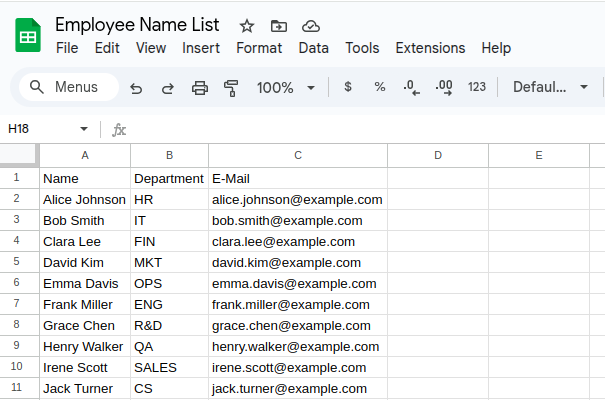Select the bob.smith@example.com cell
Screen dimensions: 605x400
tap(298, 220)
